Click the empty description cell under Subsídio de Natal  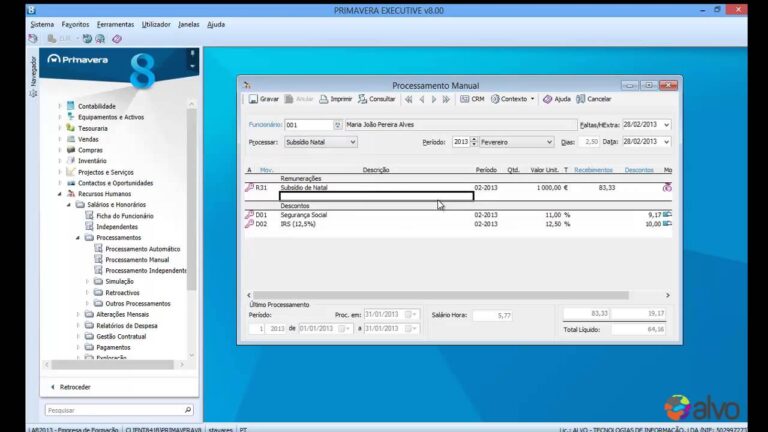[x=376, y=196]
